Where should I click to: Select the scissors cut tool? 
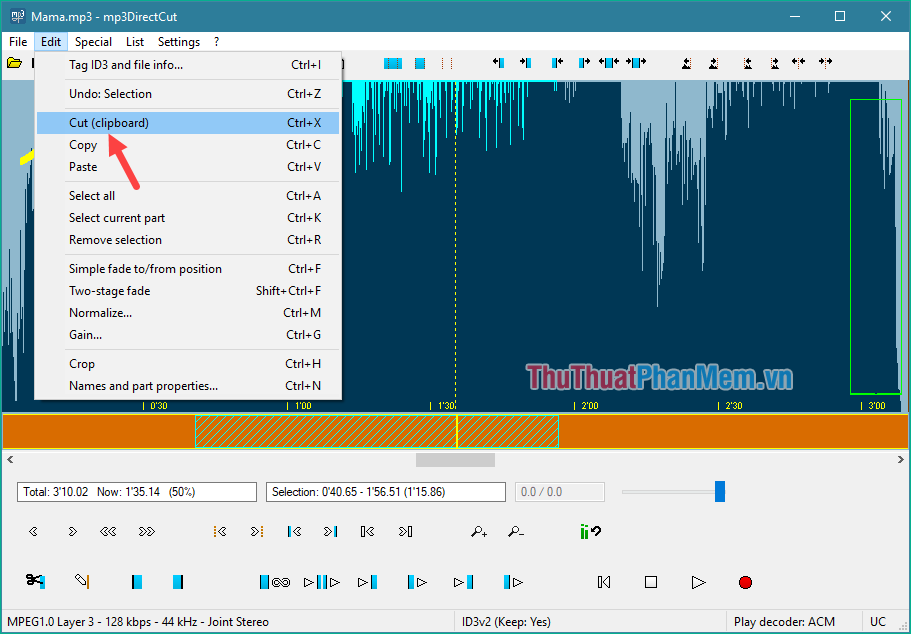coord(33,581)
